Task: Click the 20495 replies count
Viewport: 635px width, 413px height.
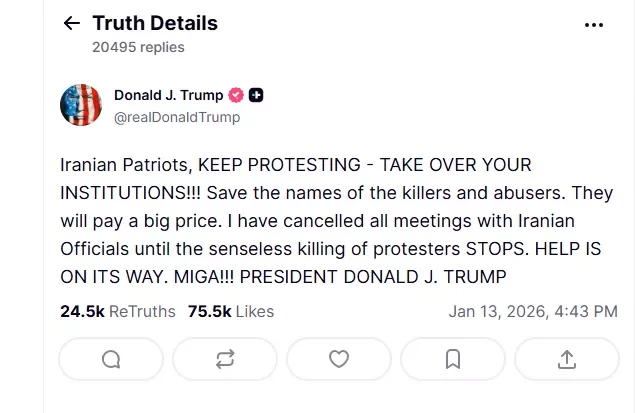Action: click(138, 47)
